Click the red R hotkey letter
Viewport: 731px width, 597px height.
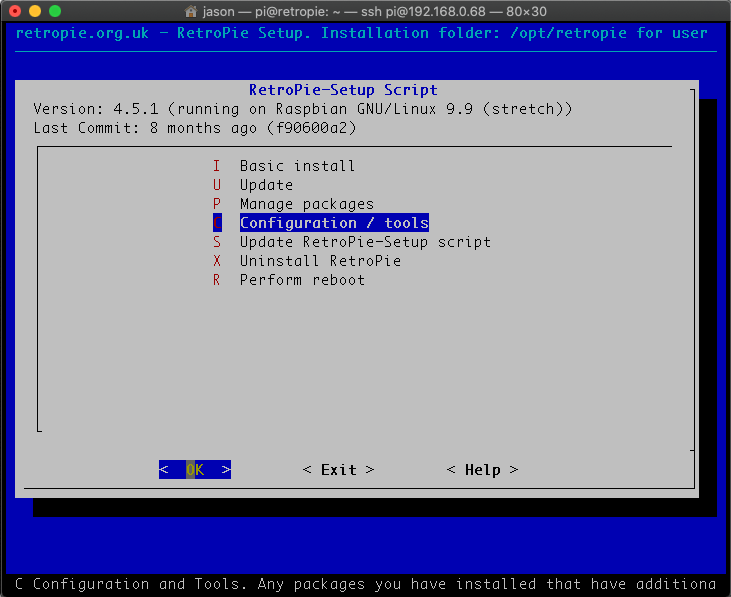[x=216, y=280]
